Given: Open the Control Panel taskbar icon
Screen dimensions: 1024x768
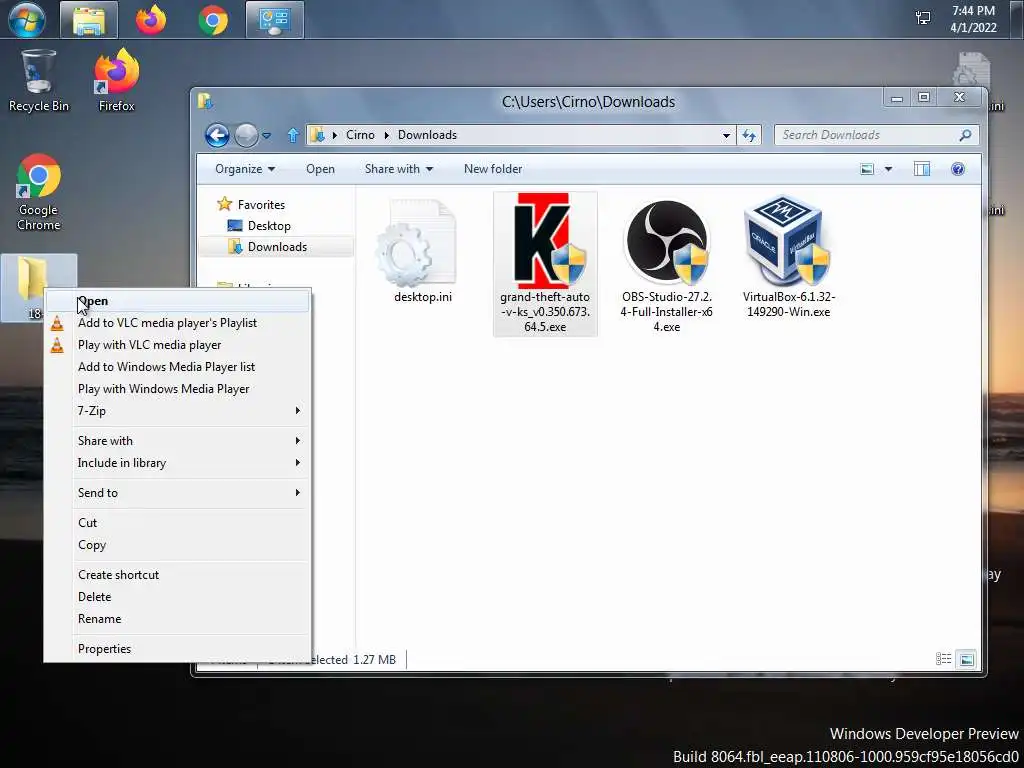Looking at the screenshot, I should point(275,20).
